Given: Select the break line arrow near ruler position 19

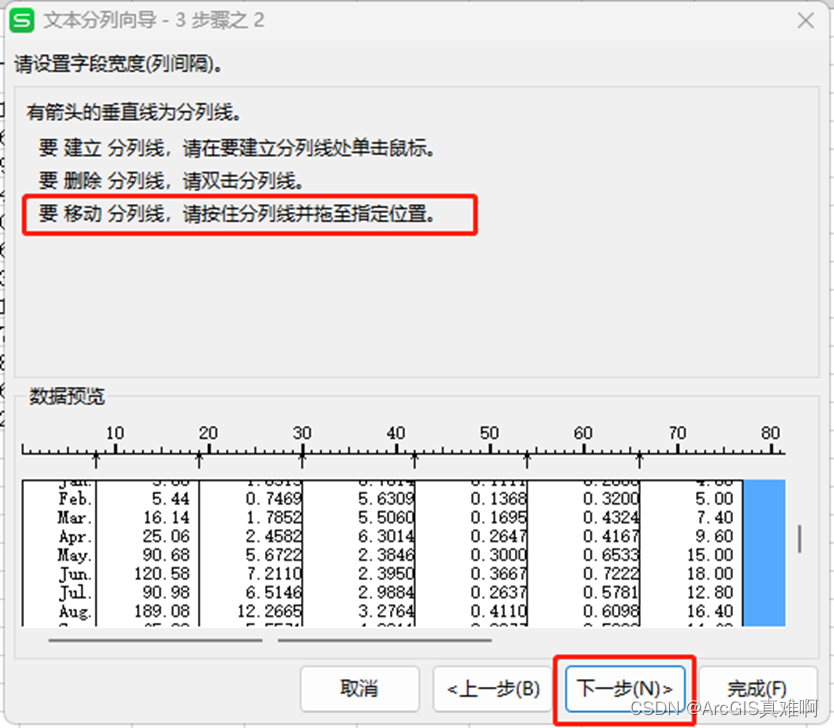Looking at the screenshot, I should [x=199, y=459].
